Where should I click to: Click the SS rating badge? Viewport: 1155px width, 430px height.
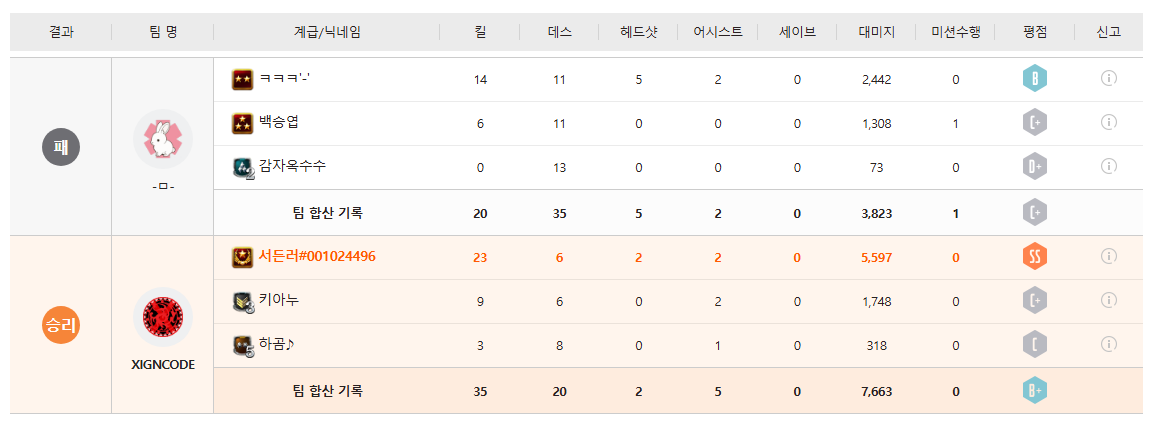click(x=1035, y=257)
